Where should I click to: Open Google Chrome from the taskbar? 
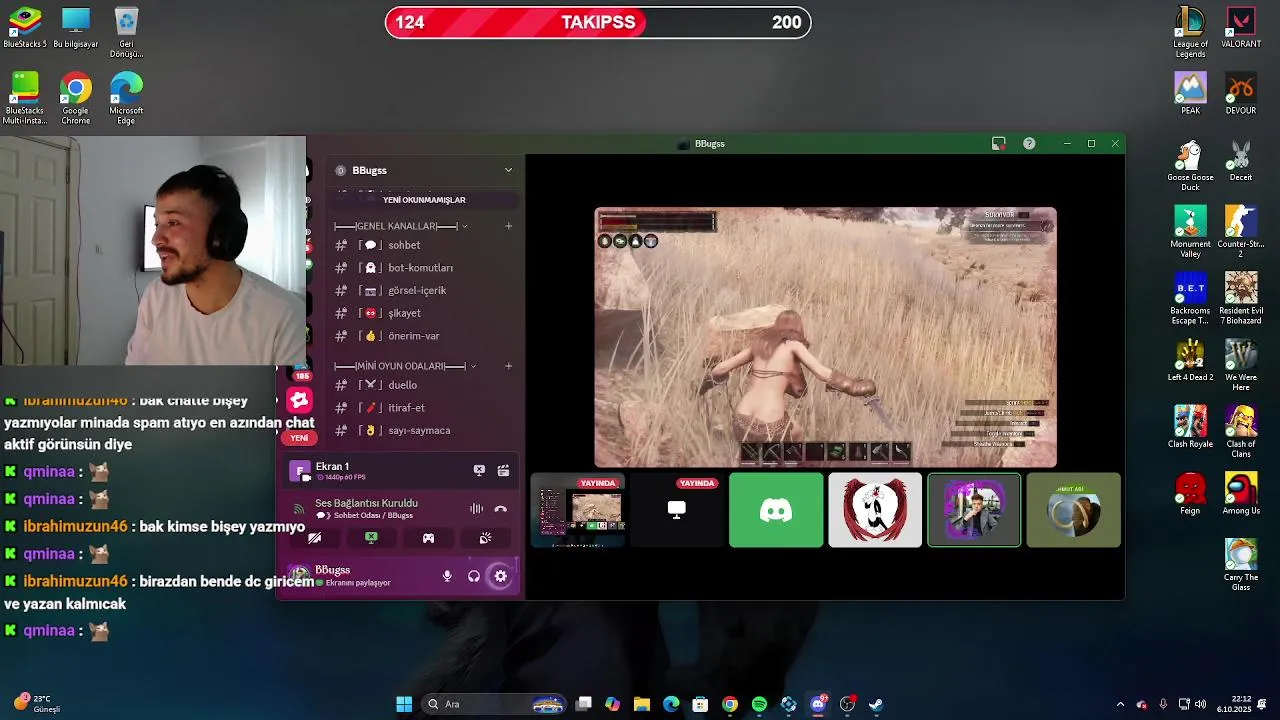pyautogui.click(x=730, y=704)
